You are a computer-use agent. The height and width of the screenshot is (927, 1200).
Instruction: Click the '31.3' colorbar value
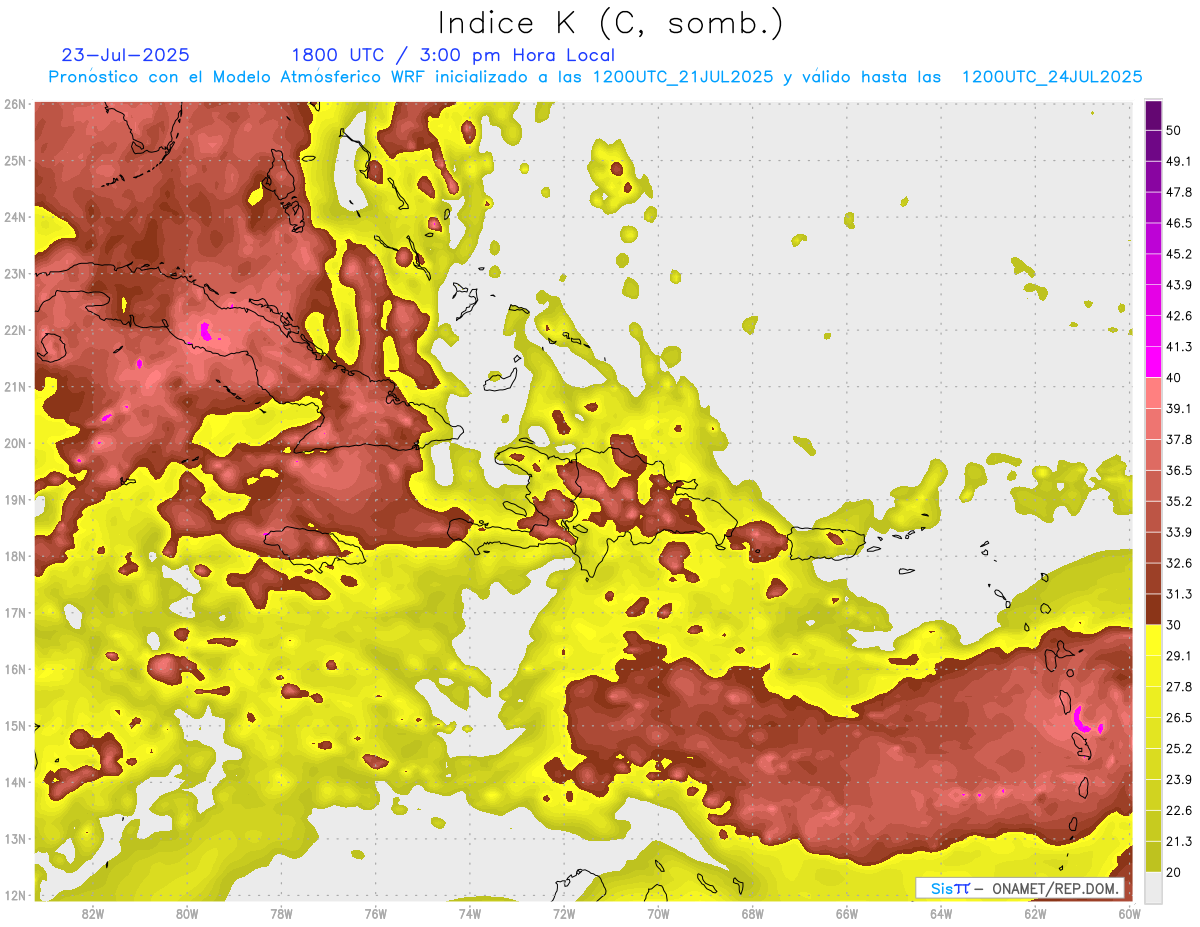tap(1180, 594)
